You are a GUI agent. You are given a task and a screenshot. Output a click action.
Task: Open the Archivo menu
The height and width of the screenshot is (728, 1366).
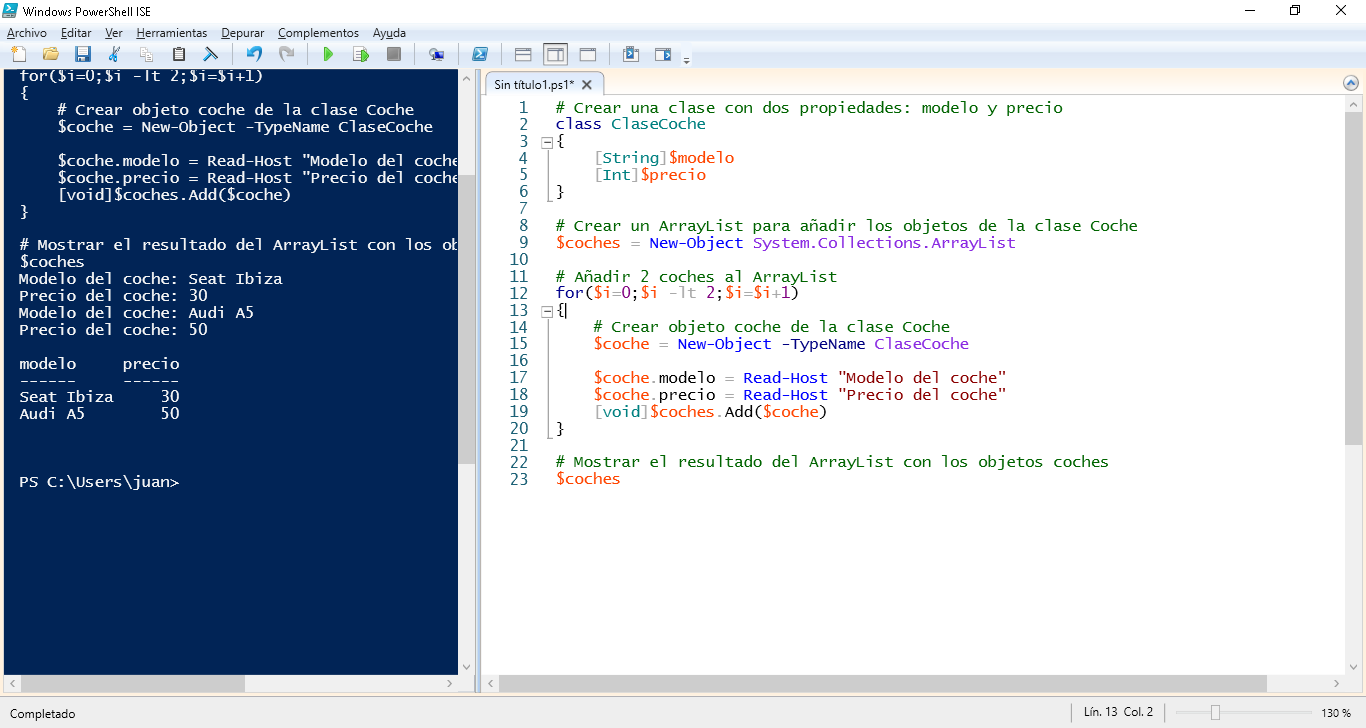pos(27,33)
